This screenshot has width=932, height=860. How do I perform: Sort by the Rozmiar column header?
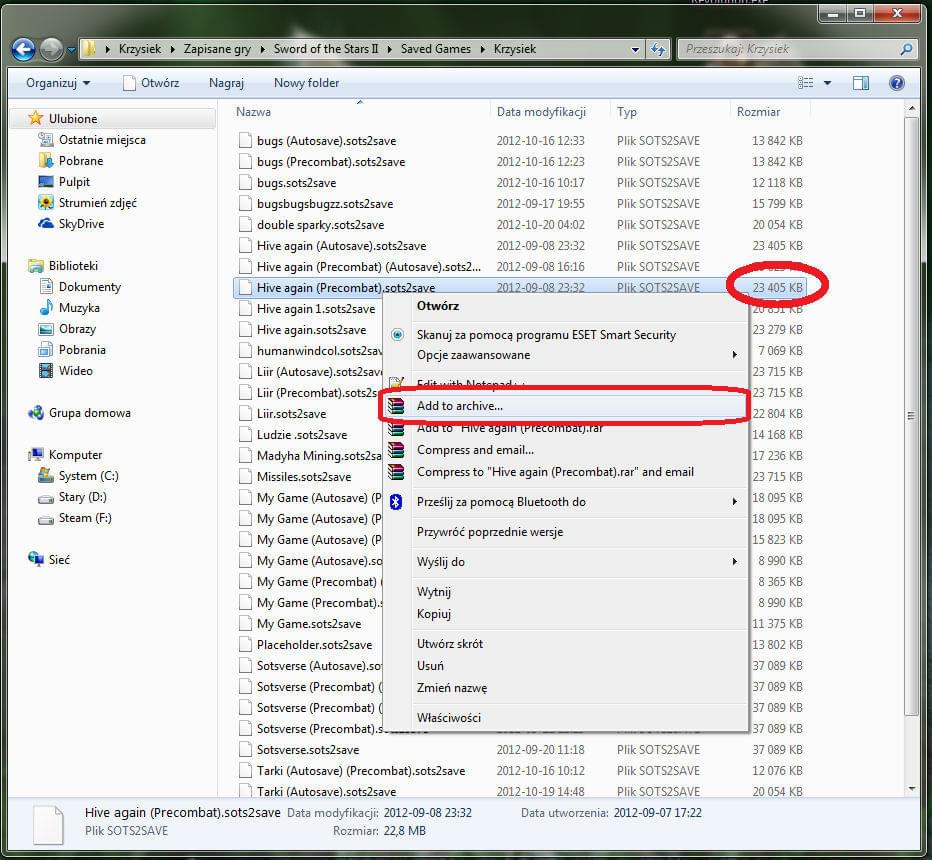coord(770,112)
